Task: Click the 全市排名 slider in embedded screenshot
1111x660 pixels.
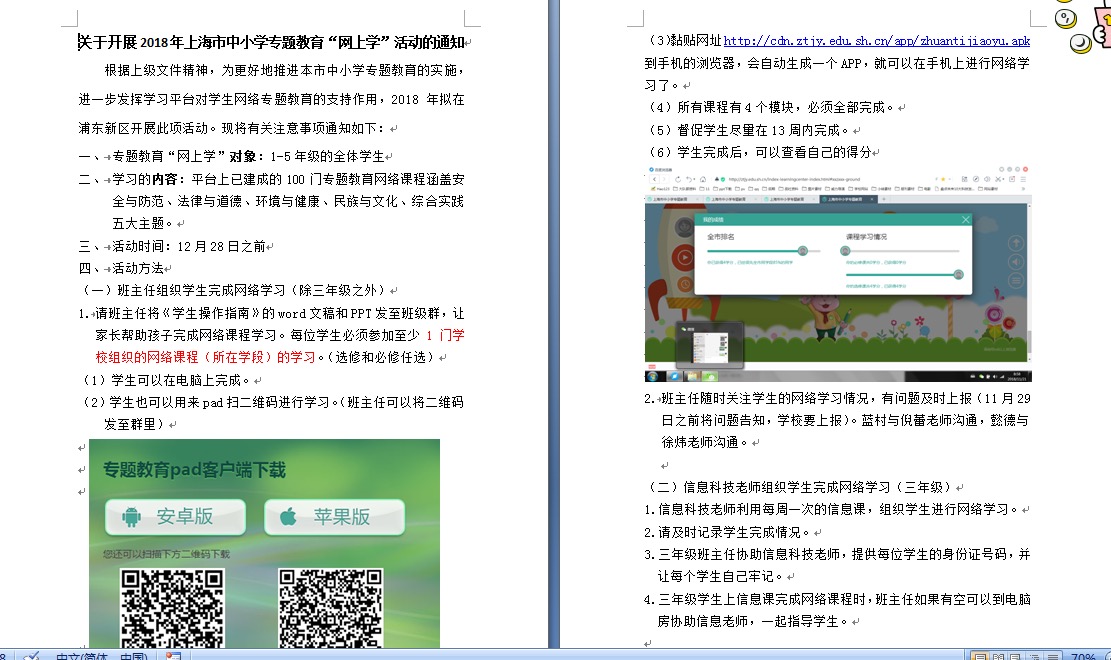Action: pyautogui.click(x=757, y=251)
